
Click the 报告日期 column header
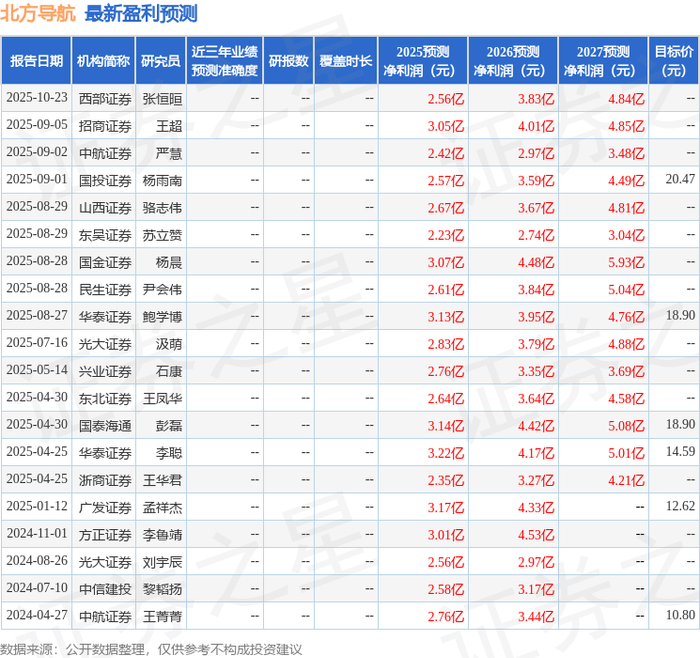pos(36,61)
